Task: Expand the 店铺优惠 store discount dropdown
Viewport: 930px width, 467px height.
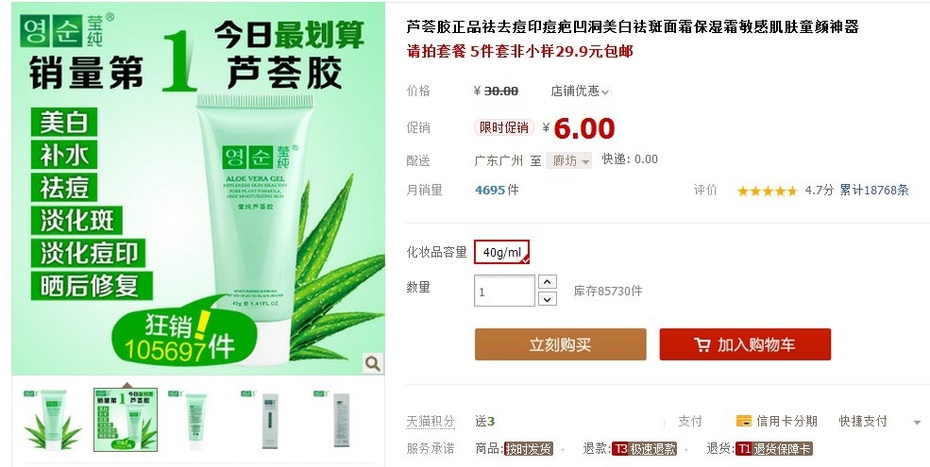Action: click(579, 91)
